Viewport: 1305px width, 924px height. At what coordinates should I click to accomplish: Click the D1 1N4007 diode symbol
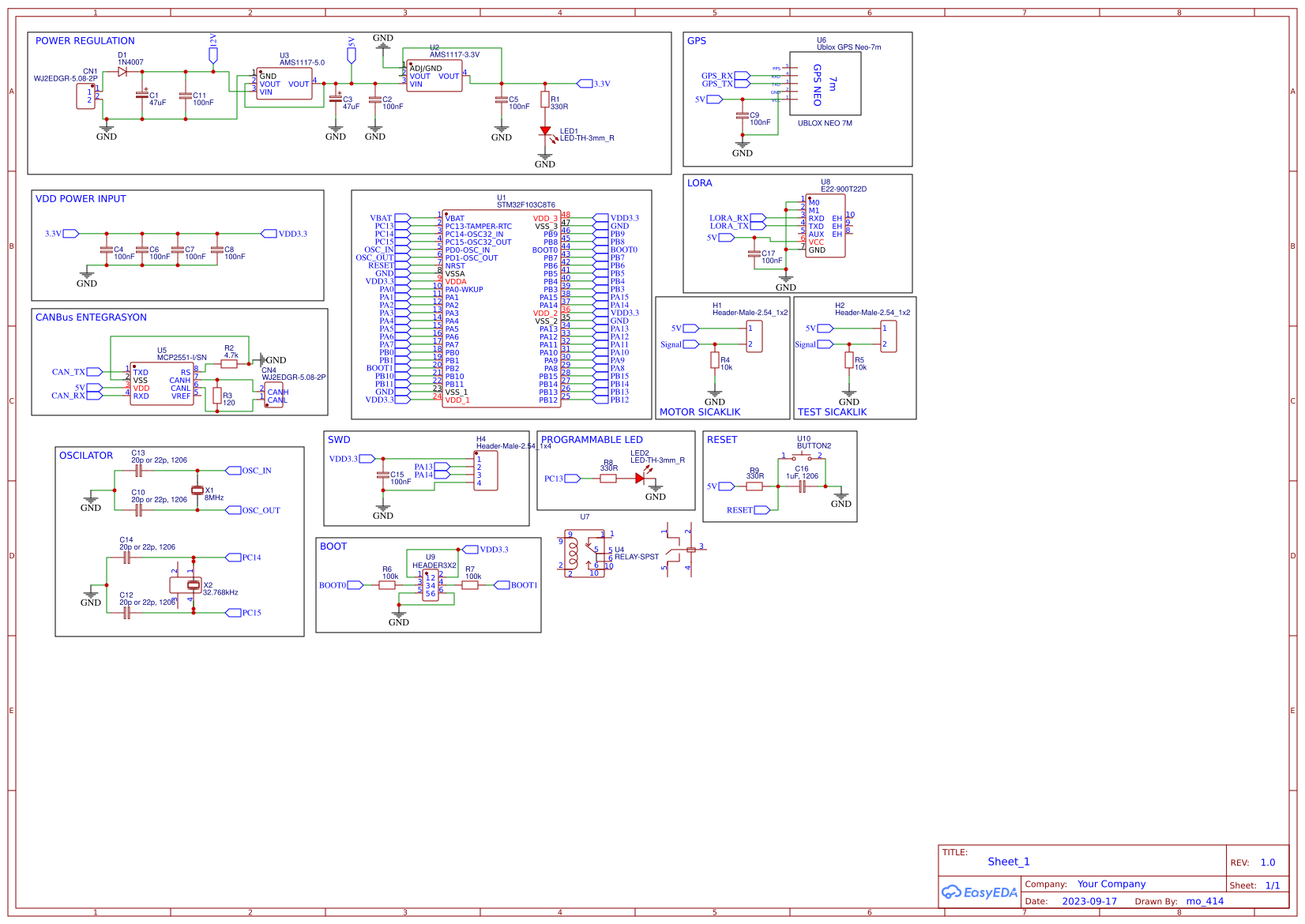click(x=121, y=70)
